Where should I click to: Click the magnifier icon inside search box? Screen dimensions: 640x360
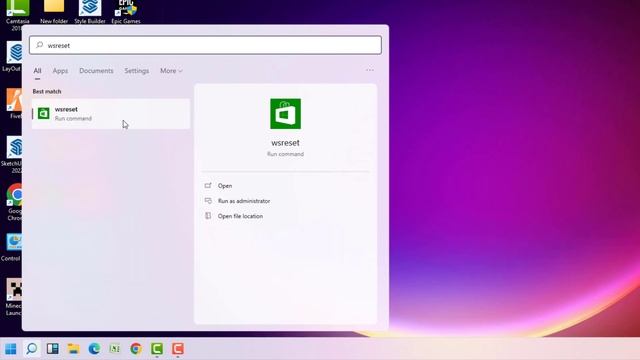(40, 45)
